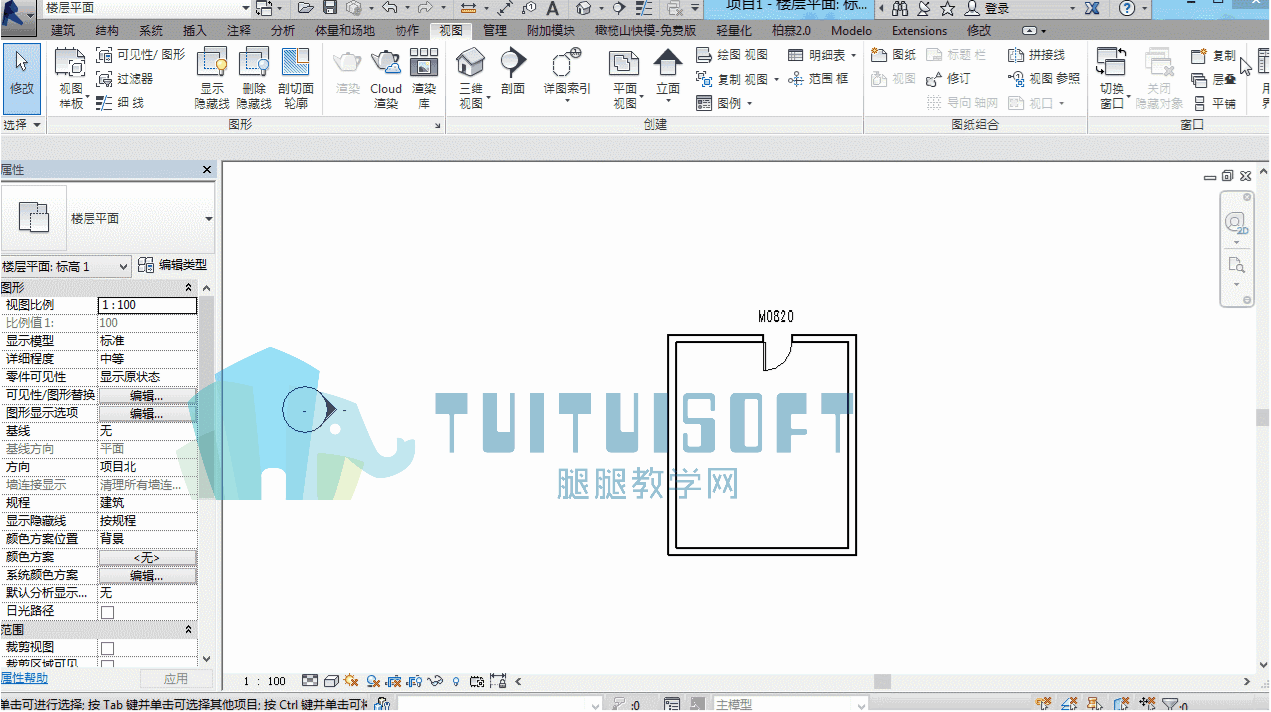Click 删除隐藏线 remove hidden lines

254,78
